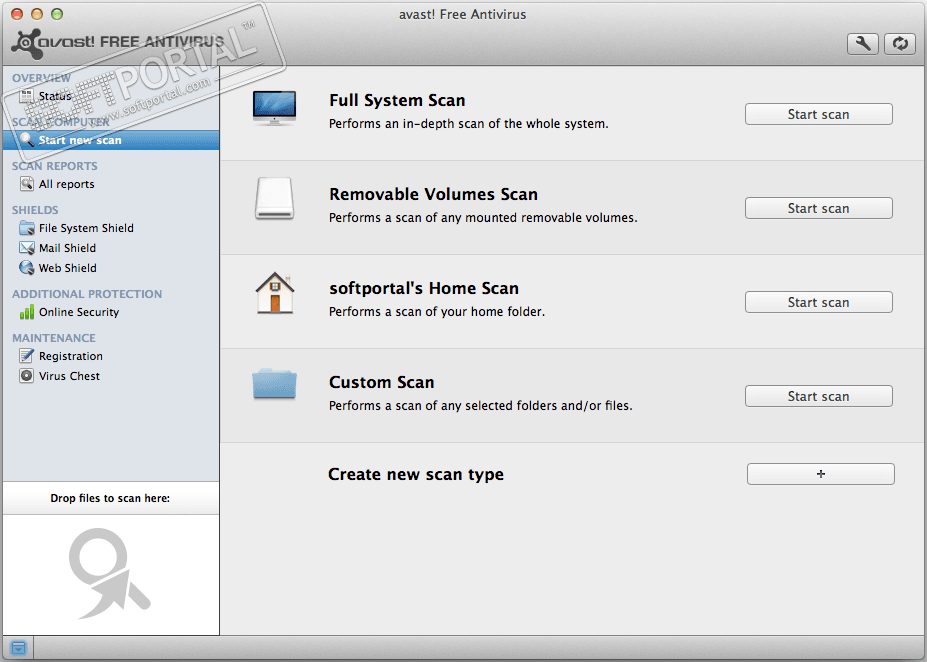Screen dimensions: 927x662
Task: Start the Full System Scan
Action: tap(819, 114)
